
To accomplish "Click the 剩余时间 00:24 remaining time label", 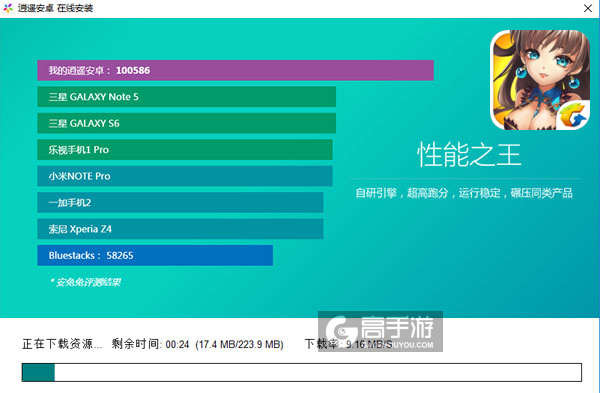I will [x=150, y=344].
